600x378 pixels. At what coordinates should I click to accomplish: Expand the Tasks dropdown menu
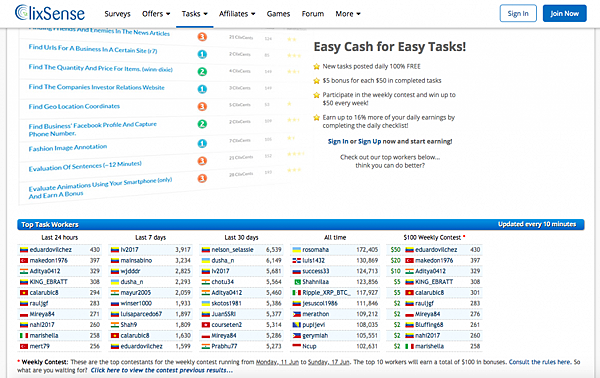(194, 14)
